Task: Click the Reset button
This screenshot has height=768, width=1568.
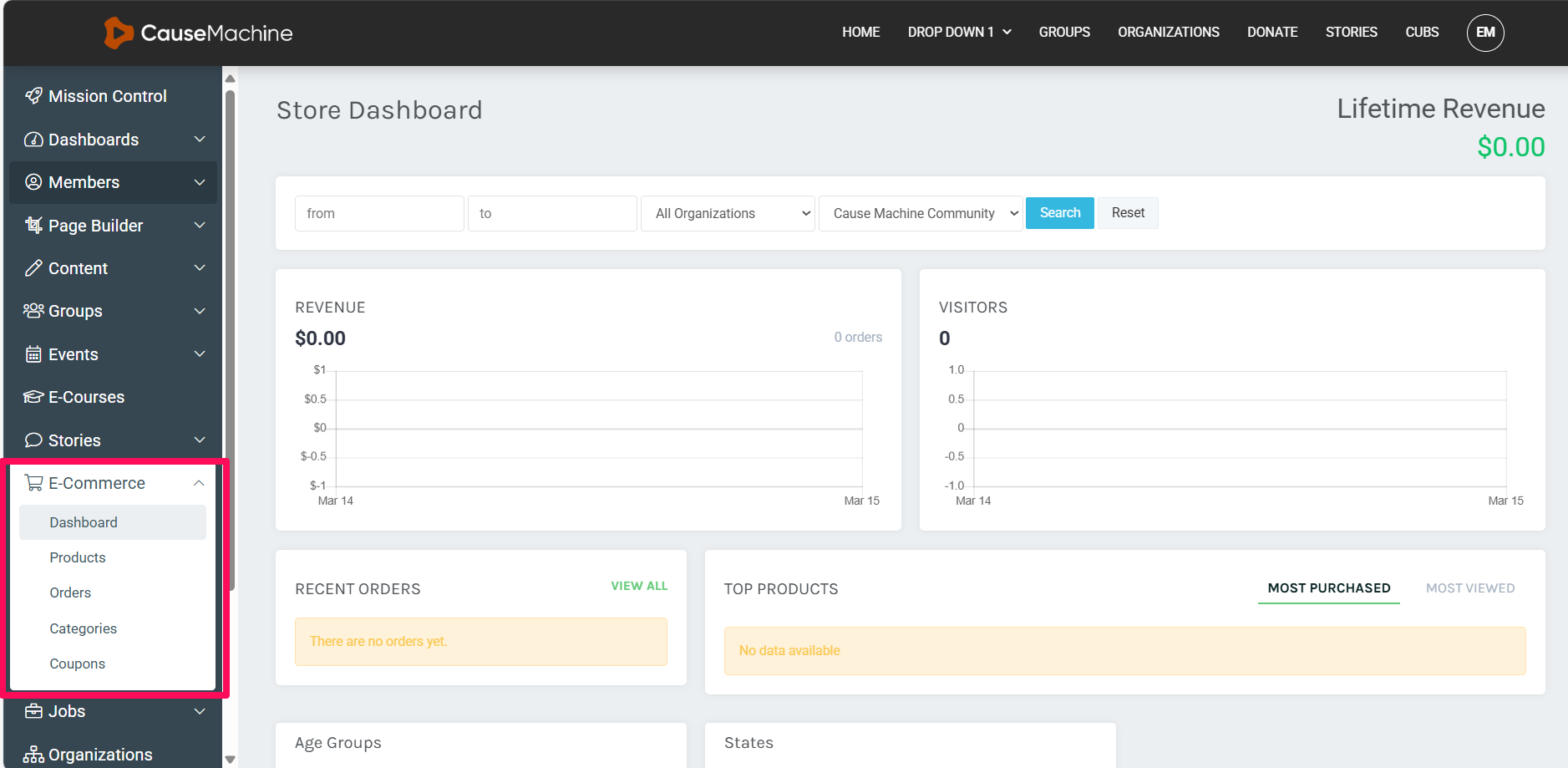Action: (x=1128, y=213)
